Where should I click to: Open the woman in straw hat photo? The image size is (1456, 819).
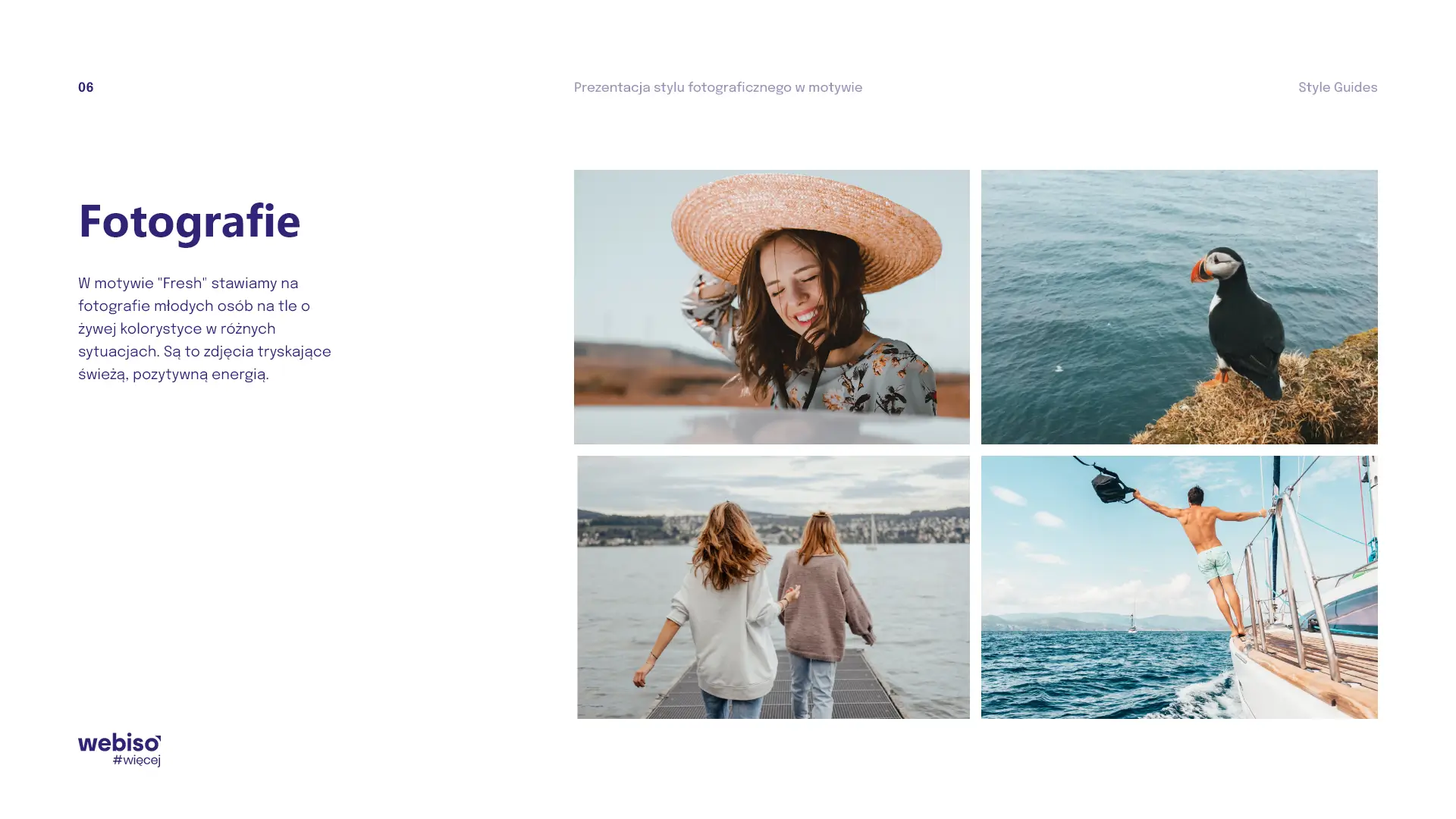coord(771,307)
